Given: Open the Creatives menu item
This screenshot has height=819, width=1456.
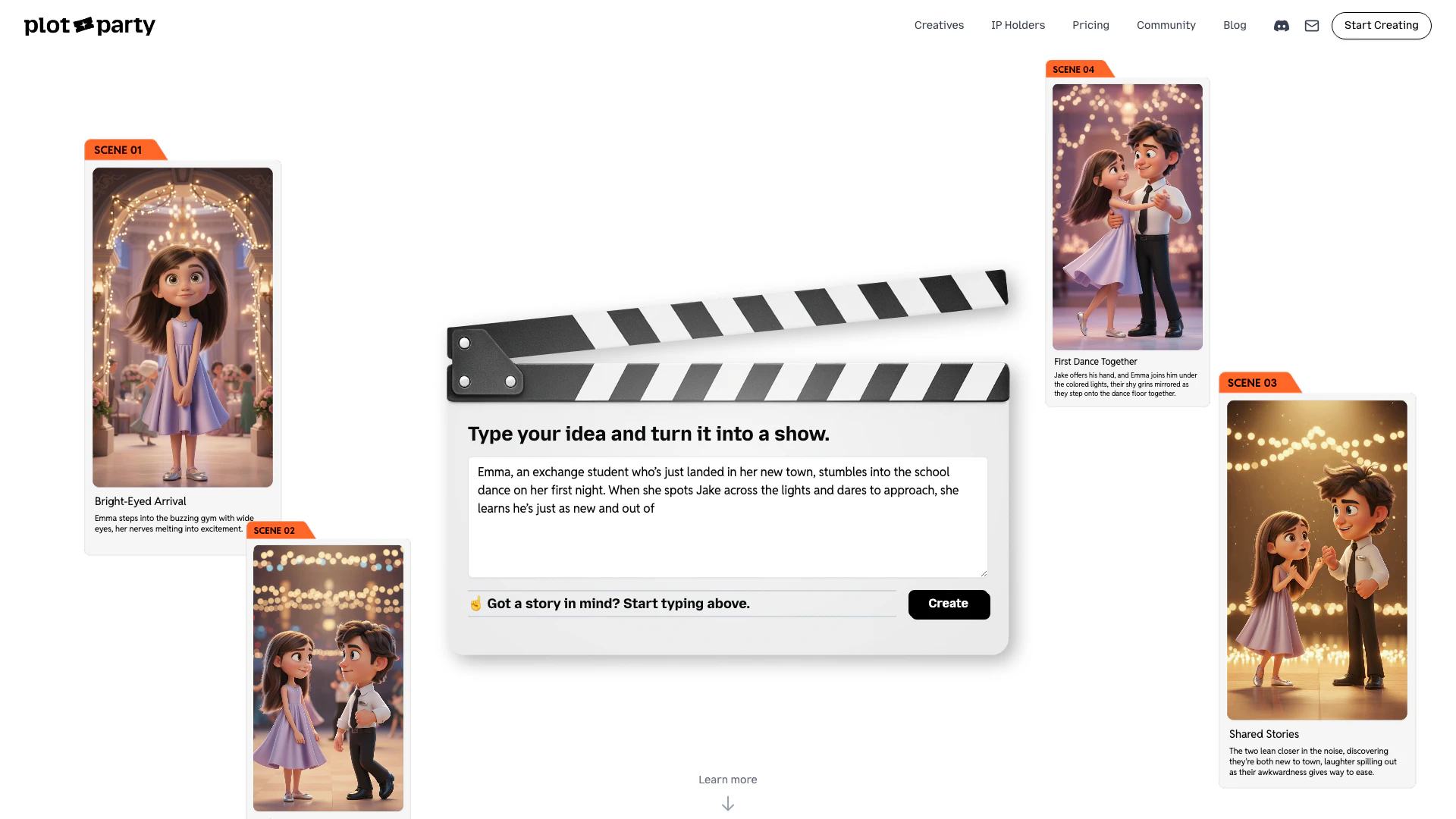Looking at the screenshot, I should (x=939, y=25).
